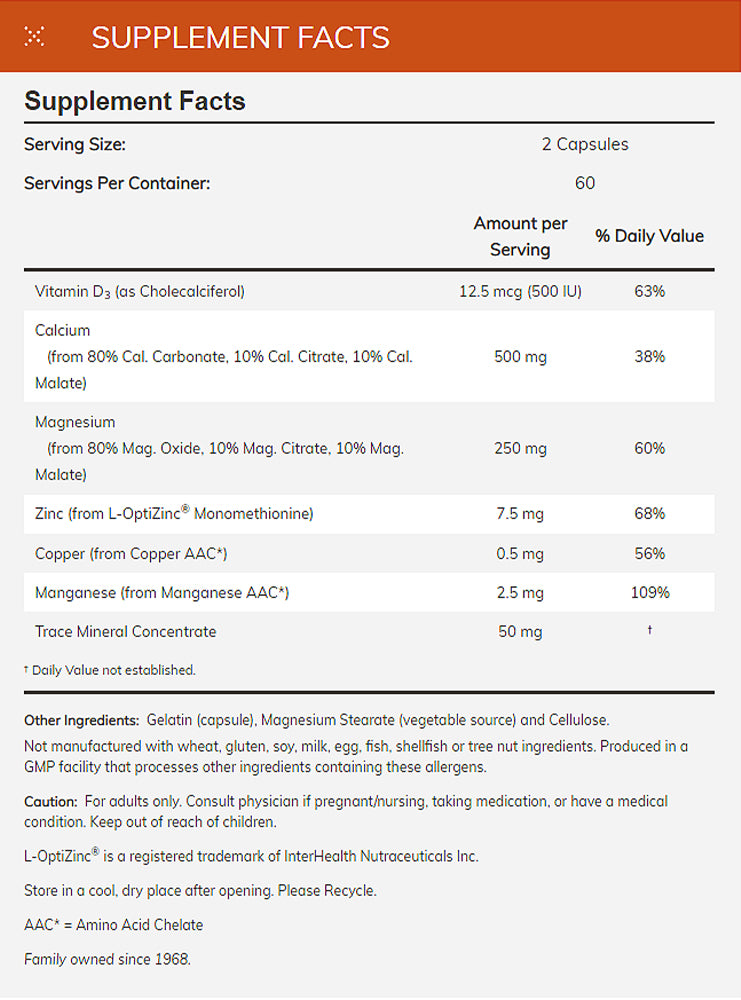Image resolution: width=741 pixels, height=1000 pixels.
Task: Click the Calcium ingredient name
Action: pyautogui.click(x=62, y=330)
